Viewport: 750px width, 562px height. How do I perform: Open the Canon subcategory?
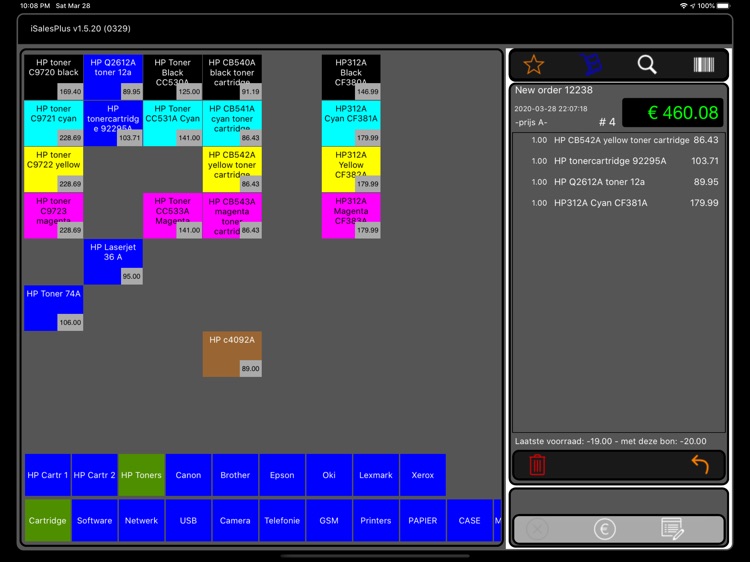188,475
